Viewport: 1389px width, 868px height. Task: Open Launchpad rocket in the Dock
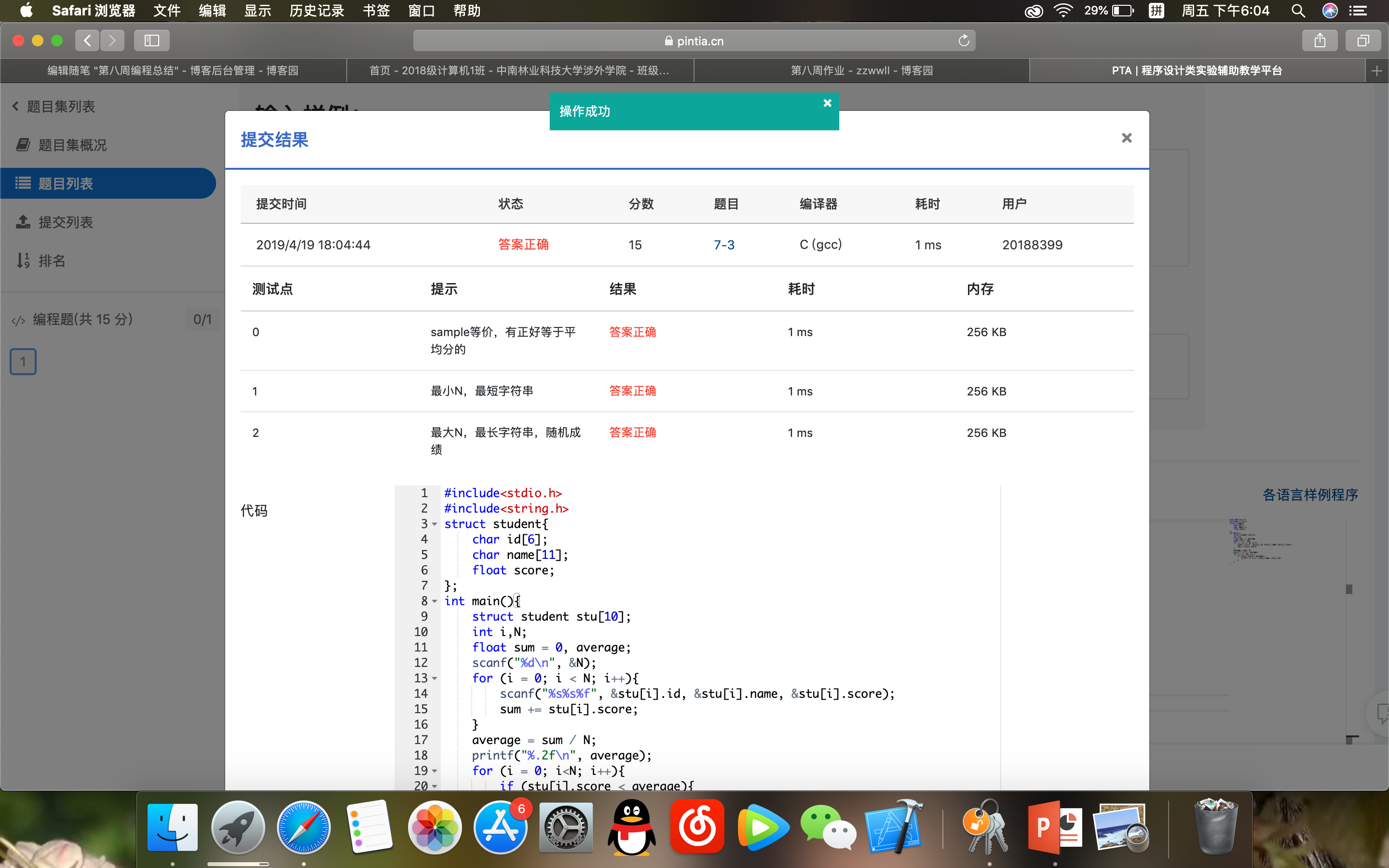pos(238,828)
